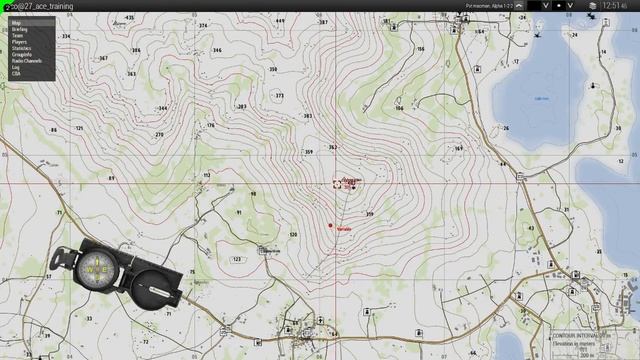Click the white dot marker shape selector
This screenshot has width=640, height=360.
click(x=559, y=6)
